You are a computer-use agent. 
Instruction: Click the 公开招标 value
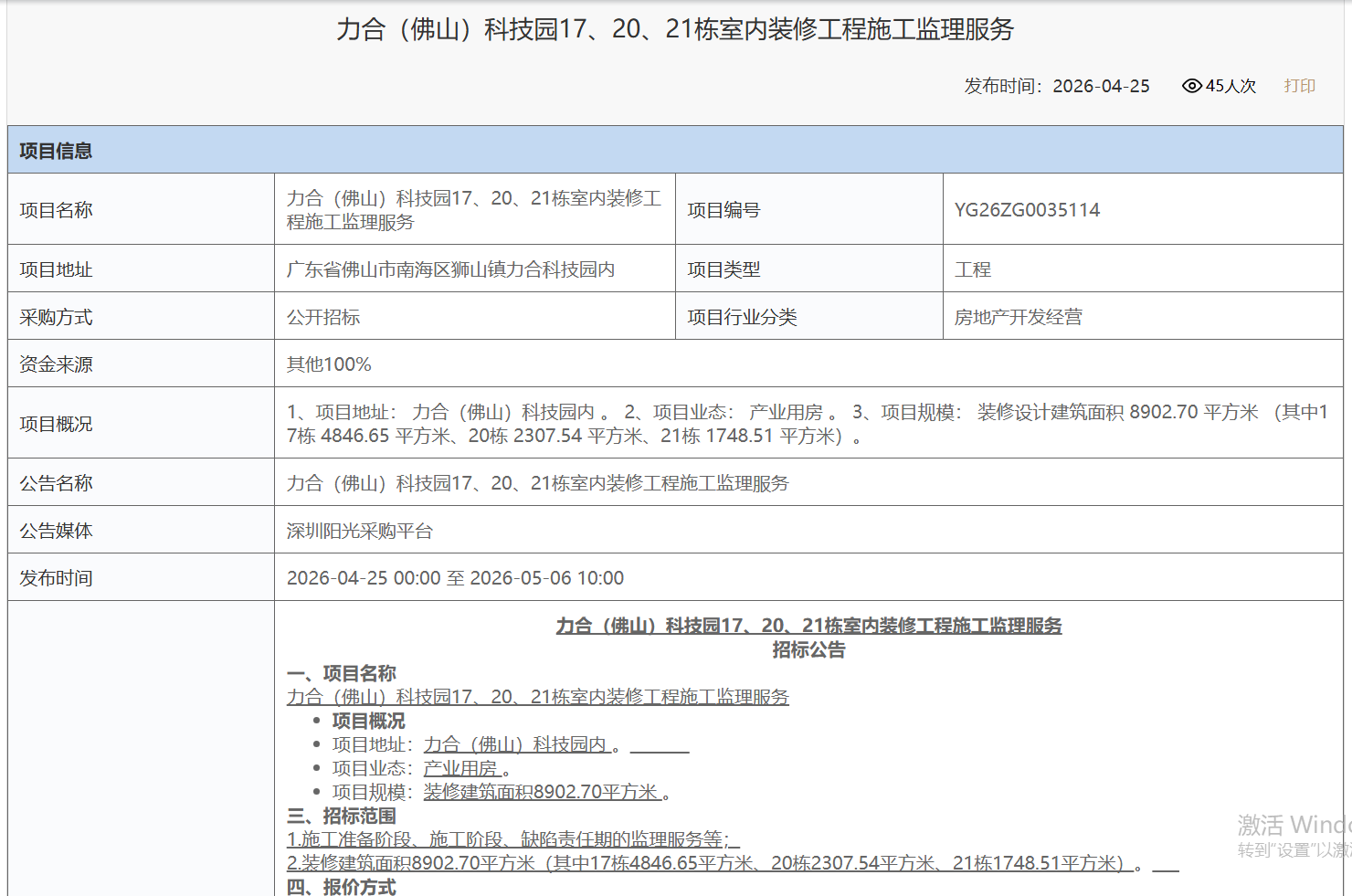tap(323, 317)
